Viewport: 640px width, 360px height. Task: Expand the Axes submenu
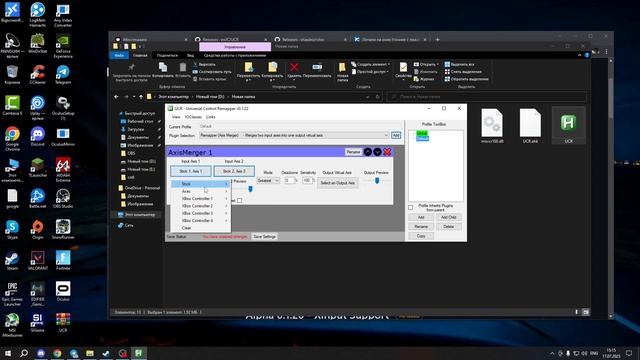click(x=200, y=191)
